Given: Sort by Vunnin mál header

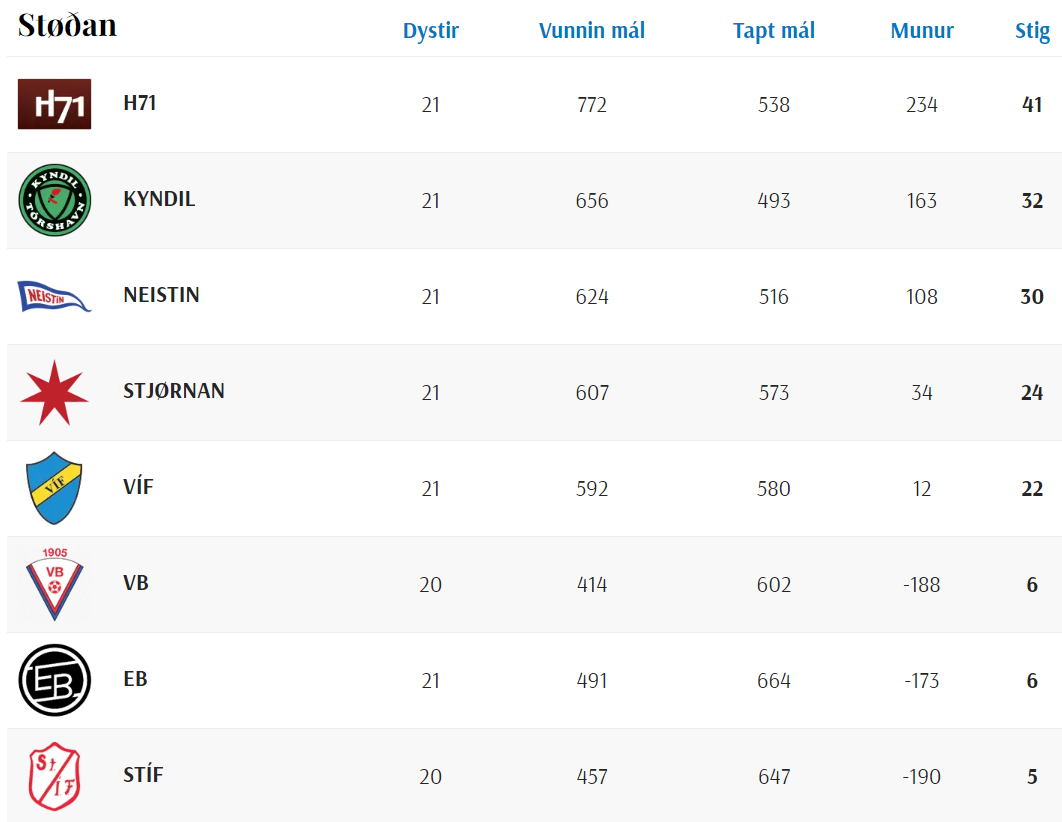Looking at the screenshot, I should 591,30.
